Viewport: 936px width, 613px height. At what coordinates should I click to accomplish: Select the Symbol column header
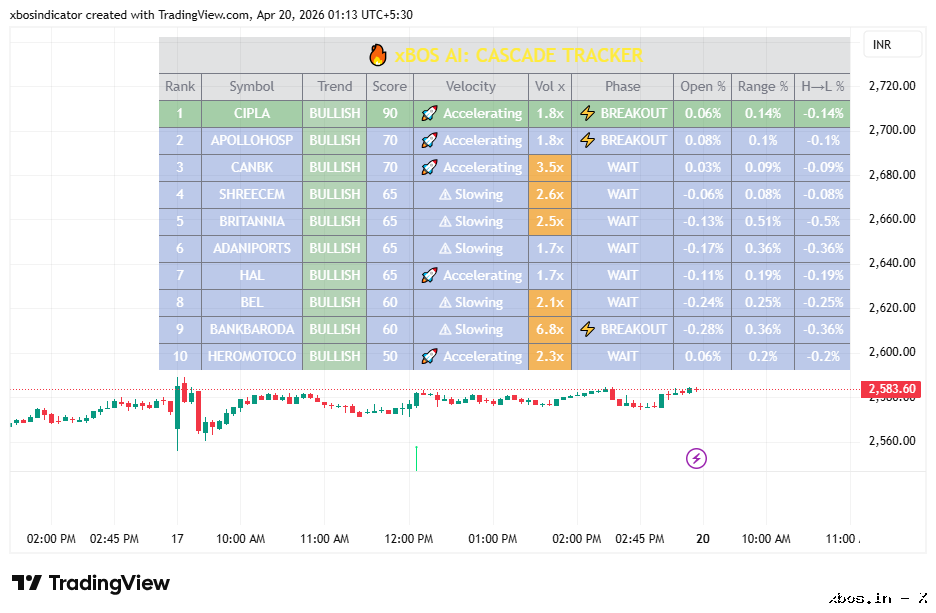[x=252, y=87]
